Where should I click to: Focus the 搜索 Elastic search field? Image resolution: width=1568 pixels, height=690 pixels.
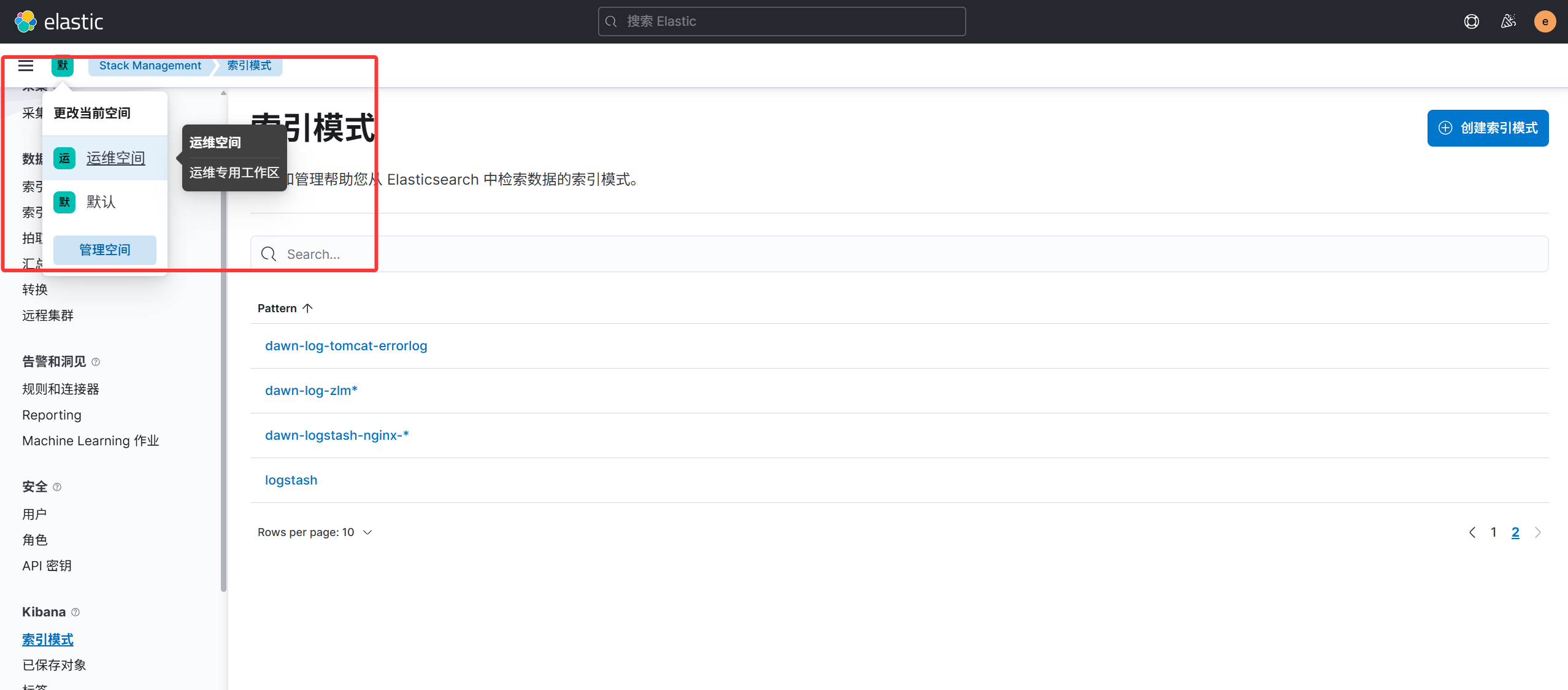click(782, 21)
